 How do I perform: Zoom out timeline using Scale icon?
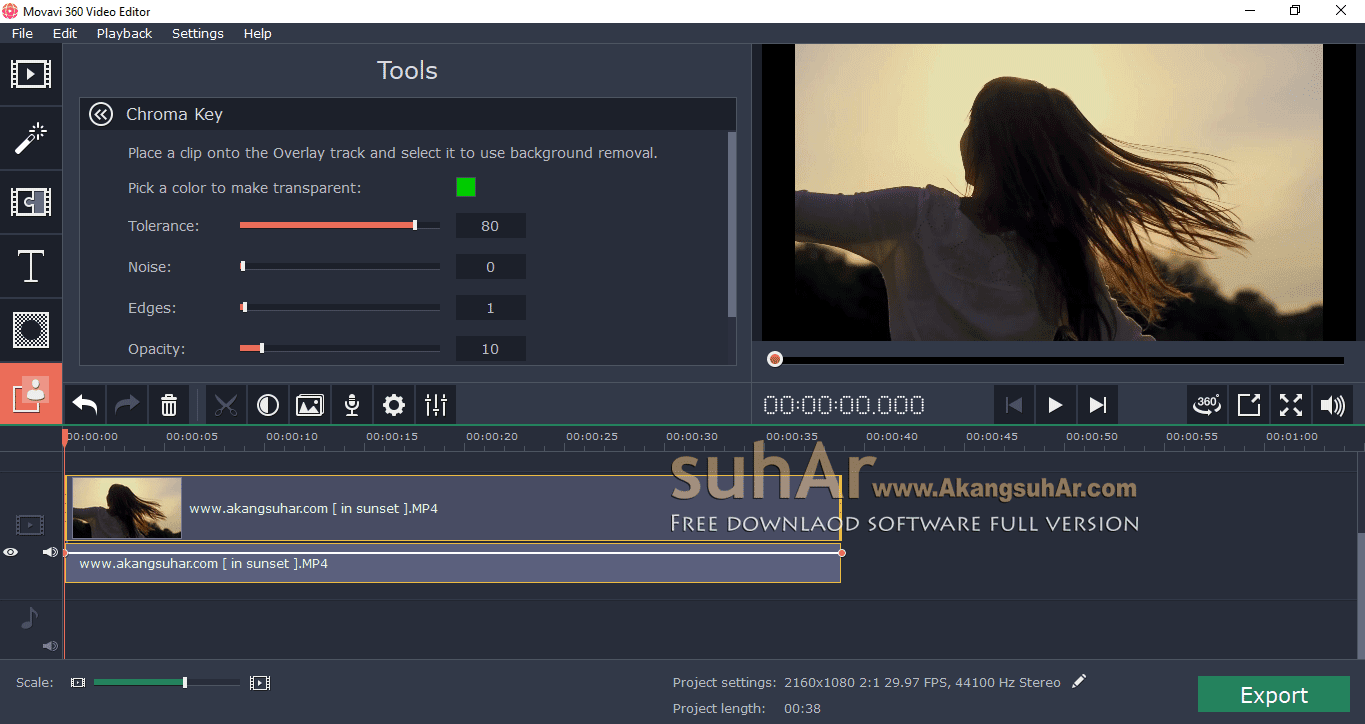pyautogui.click(x=78, y=683)
